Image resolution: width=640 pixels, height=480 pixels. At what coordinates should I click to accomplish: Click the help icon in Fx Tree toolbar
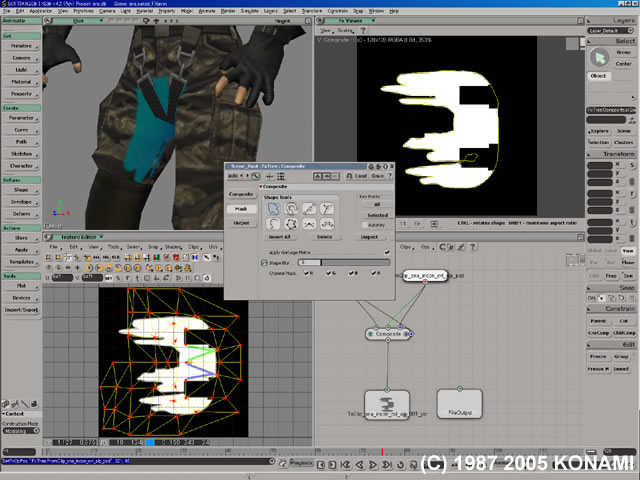[x=472, y=247]
